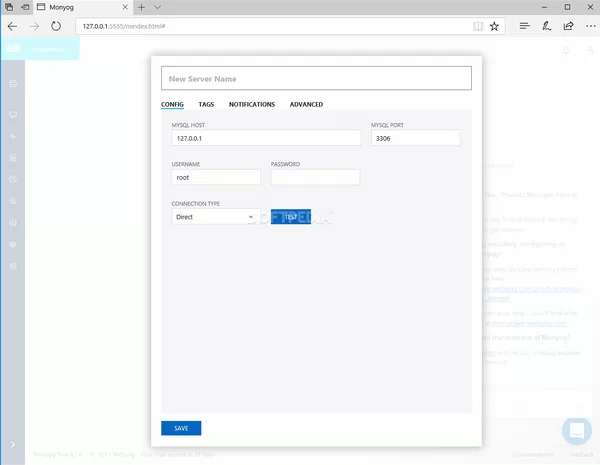
Task: Open the Feedback footer link
Action: tap(581, 454)
